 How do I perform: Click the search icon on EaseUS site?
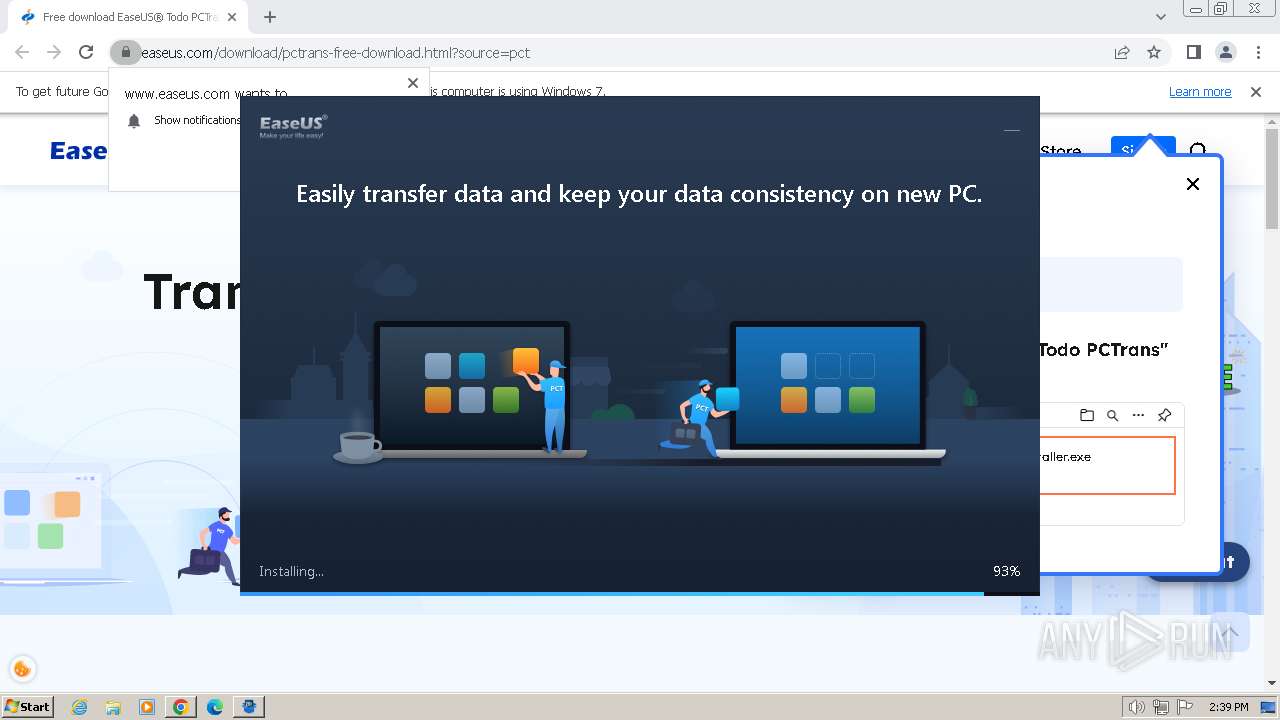tap(1198, 151)
